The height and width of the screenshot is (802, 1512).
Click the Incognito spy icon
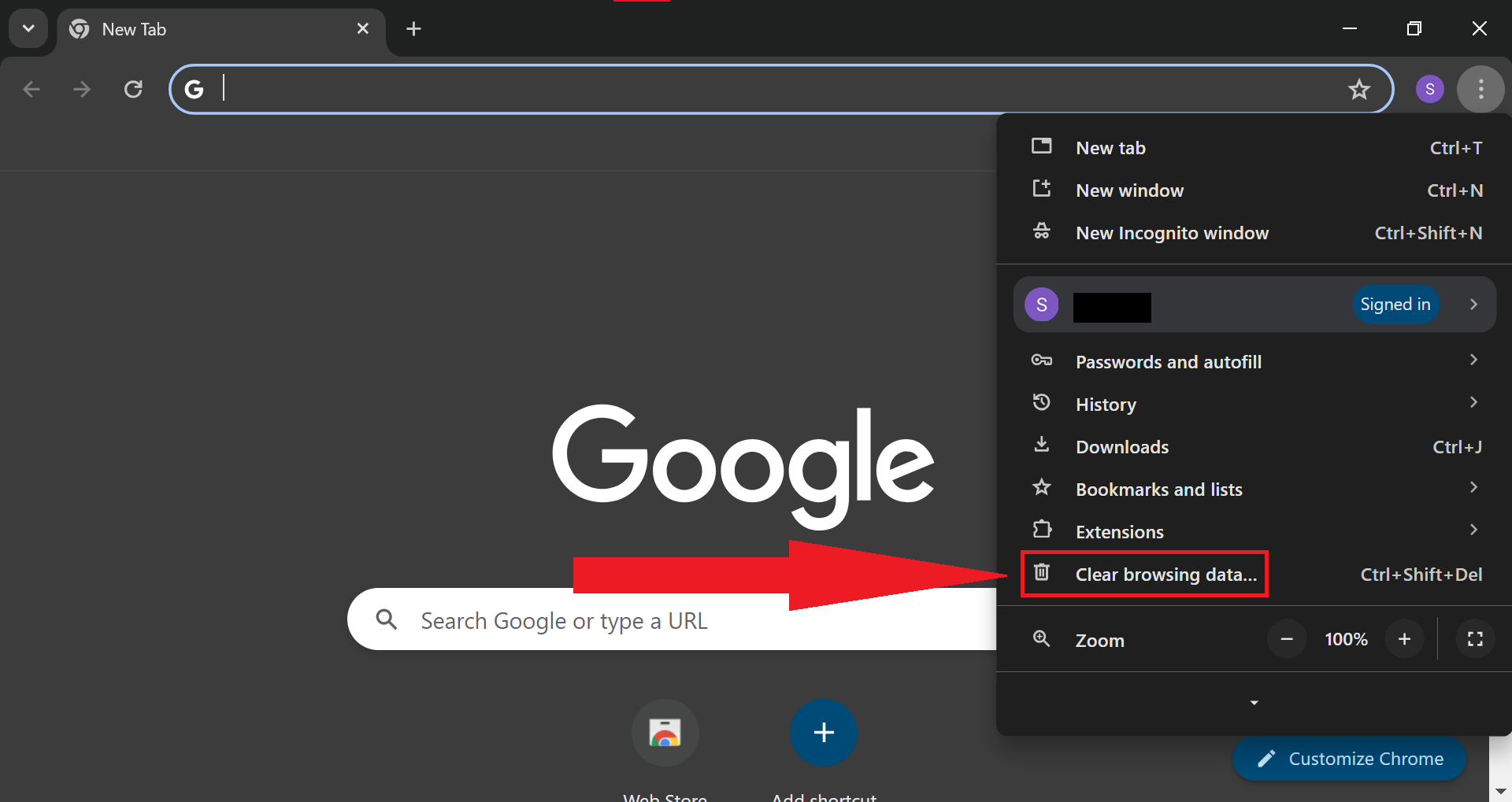pos(1042,231)
